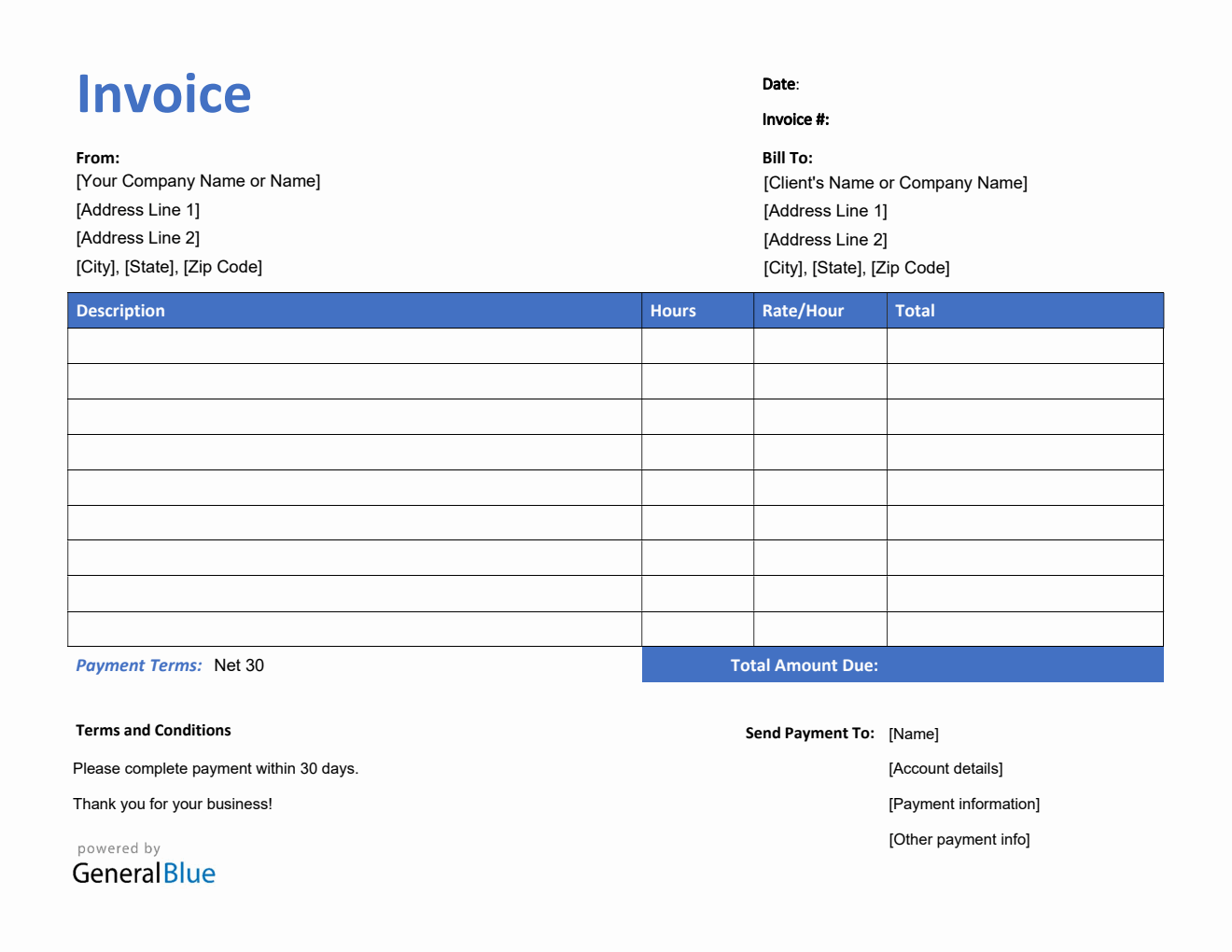Viewport: 1232px width, 952px height.
Task: Click the first empty Description cell
Action: tap(353, 344)
